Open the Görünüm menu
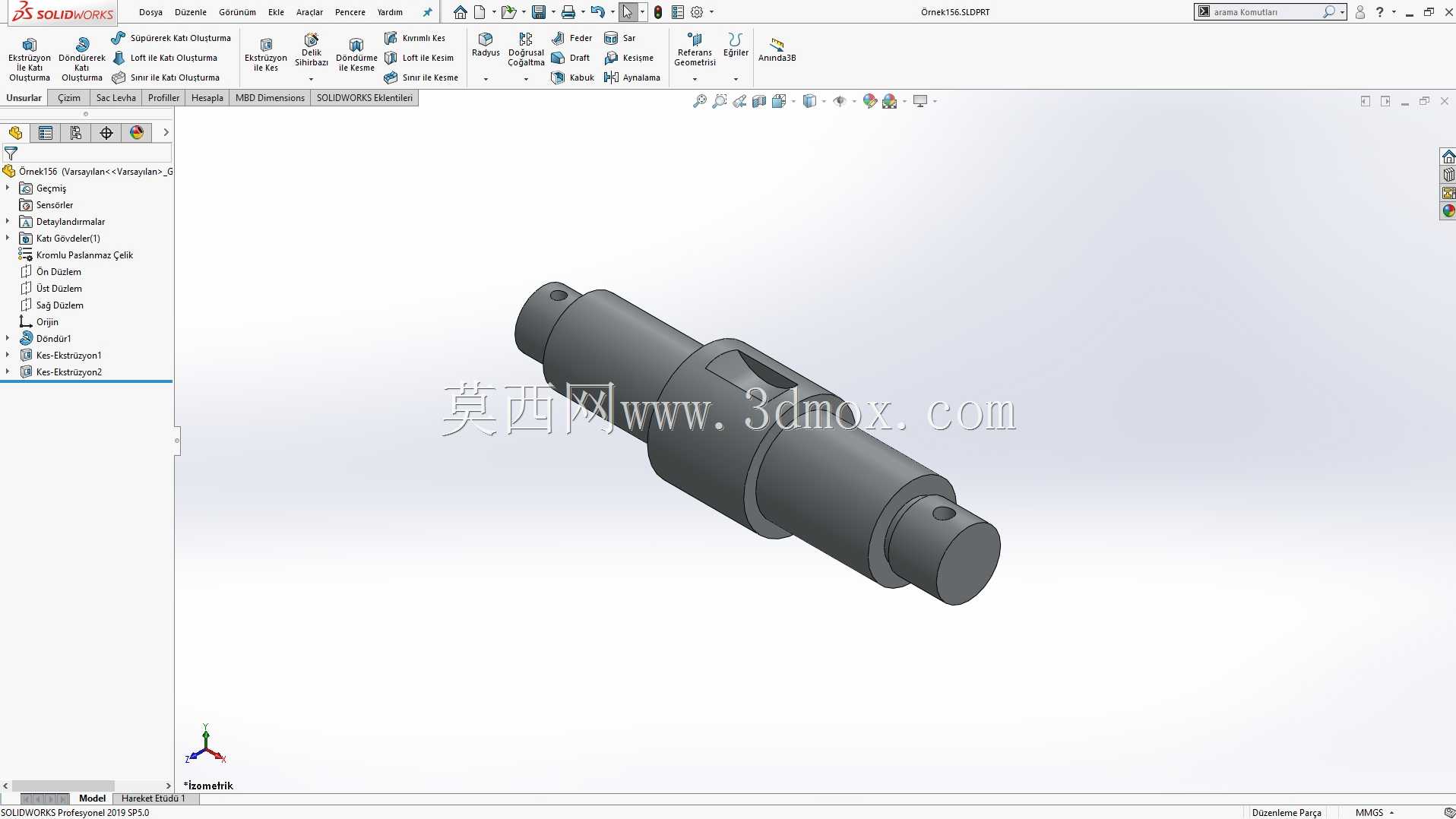The height and width of the screenshot is (819, 1456). [x=237, y=12]
